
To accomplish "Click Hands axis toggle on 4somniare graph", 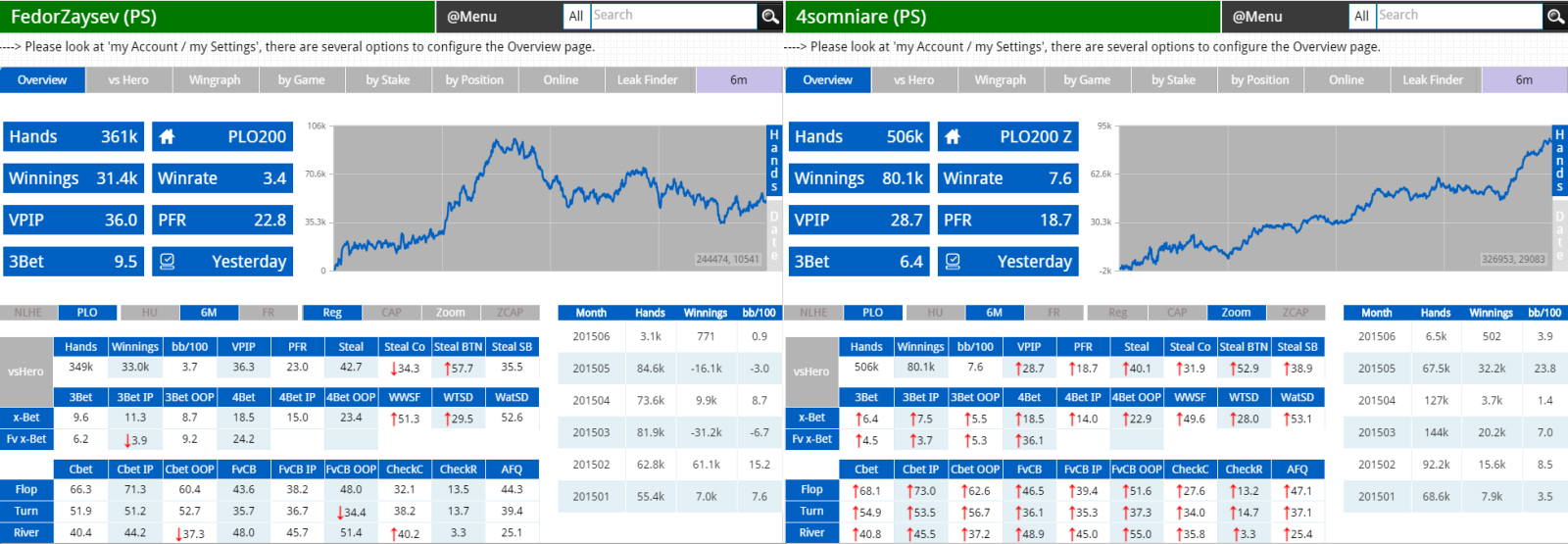I will point(1560,161).
